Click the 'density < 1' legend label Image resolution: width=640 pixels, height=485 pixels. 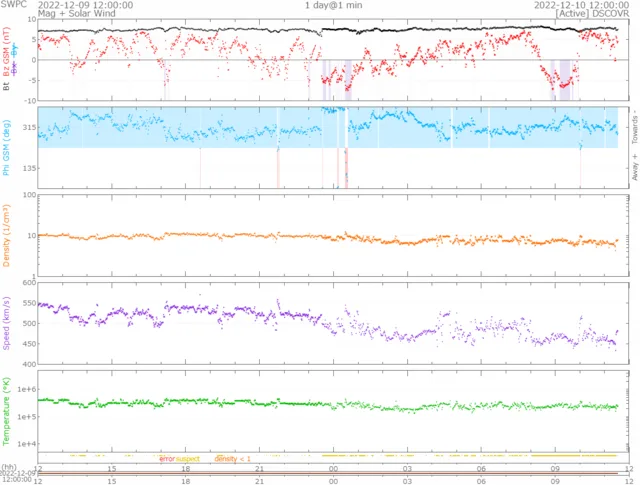232,458
